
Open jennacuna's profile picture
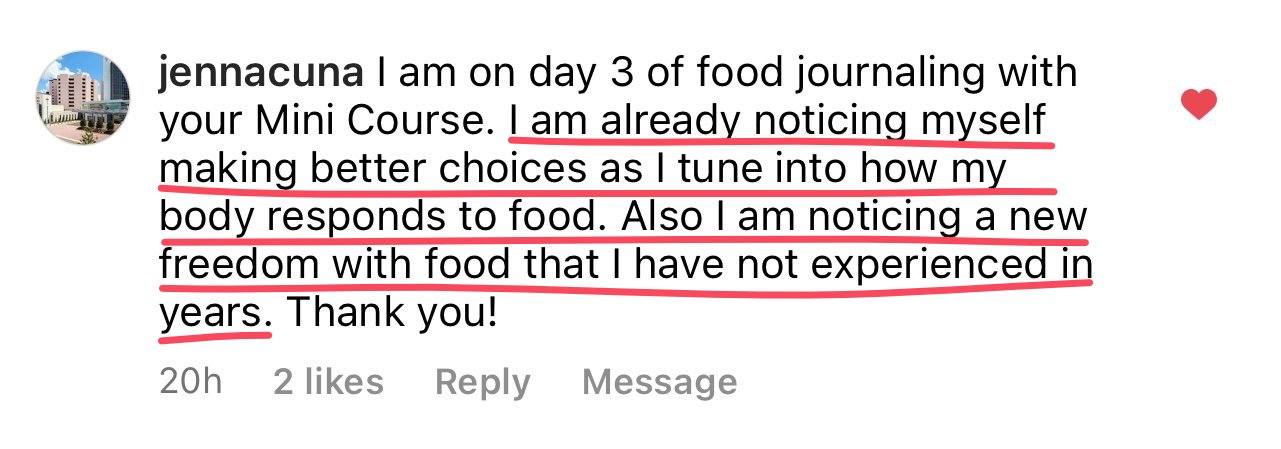pyautogui.click(x=83, y=97)
